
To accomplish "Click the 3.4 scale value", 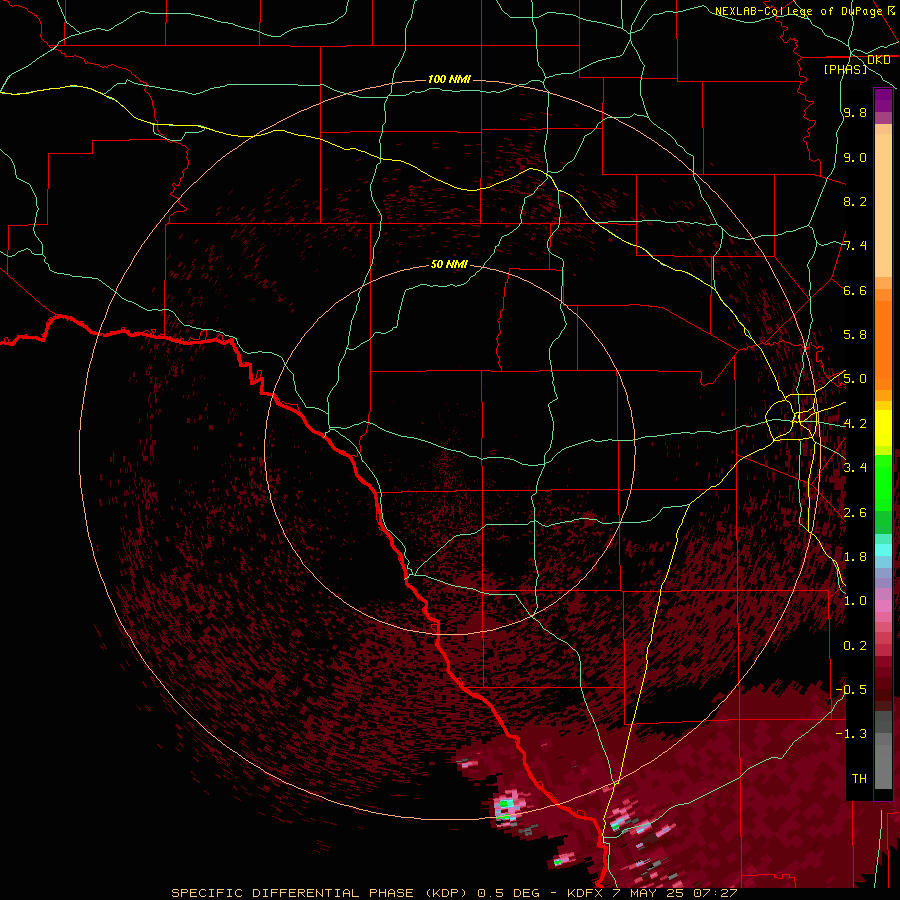I will click(855, 468).
